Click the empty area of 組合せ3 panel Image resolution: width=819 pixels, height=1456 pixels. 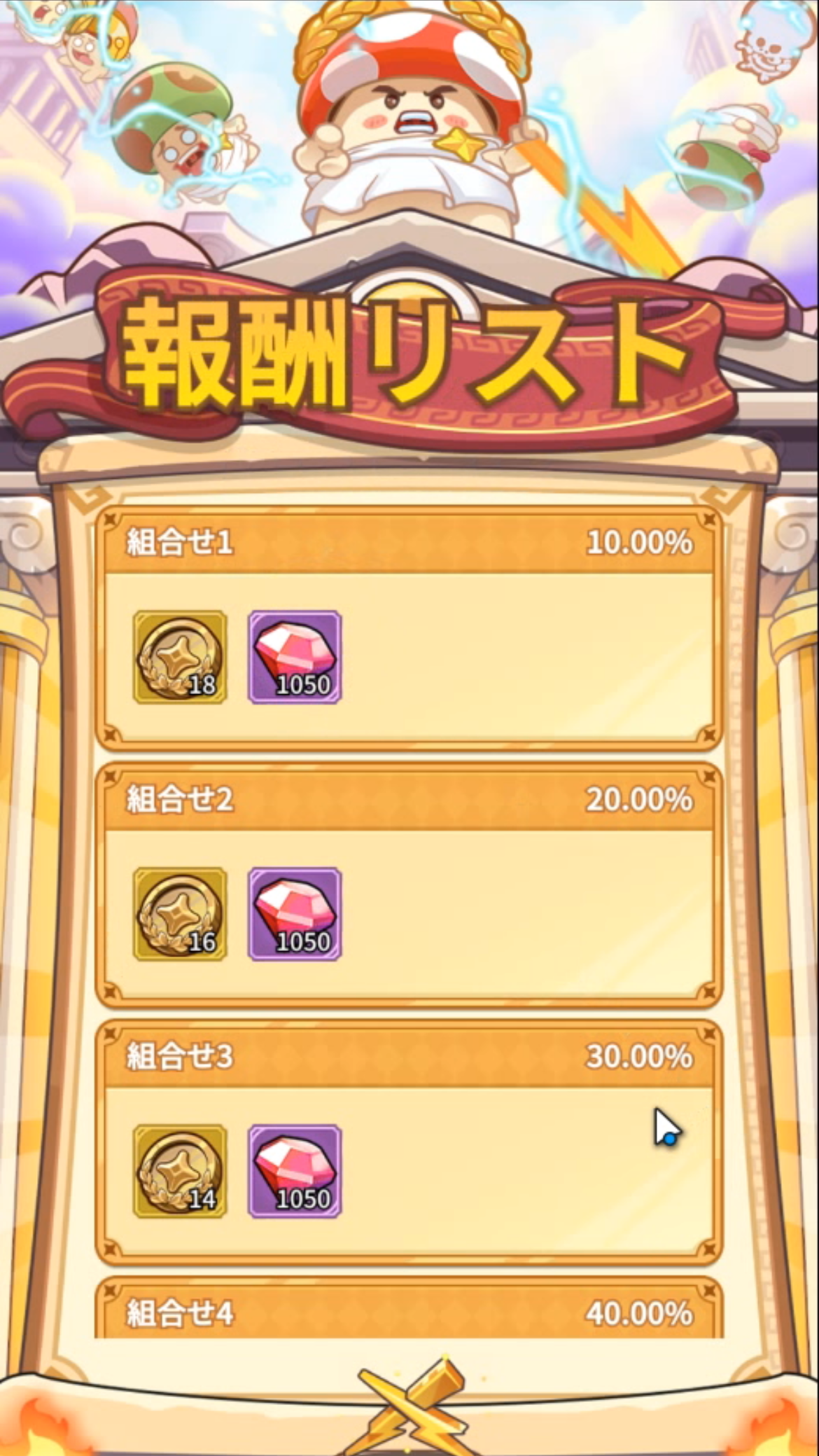click(525, 1171)
